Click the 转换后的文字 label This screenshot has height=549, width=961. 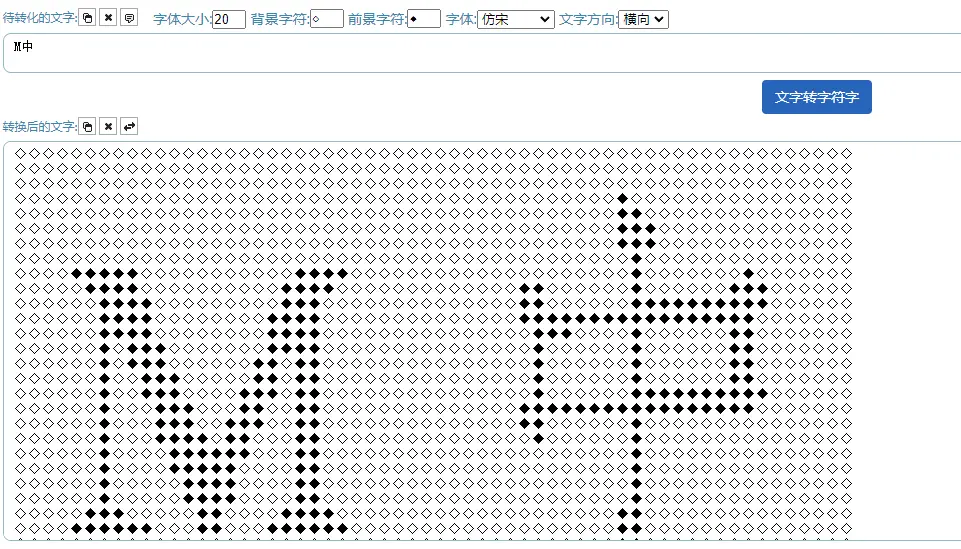(x=39, y=126)
